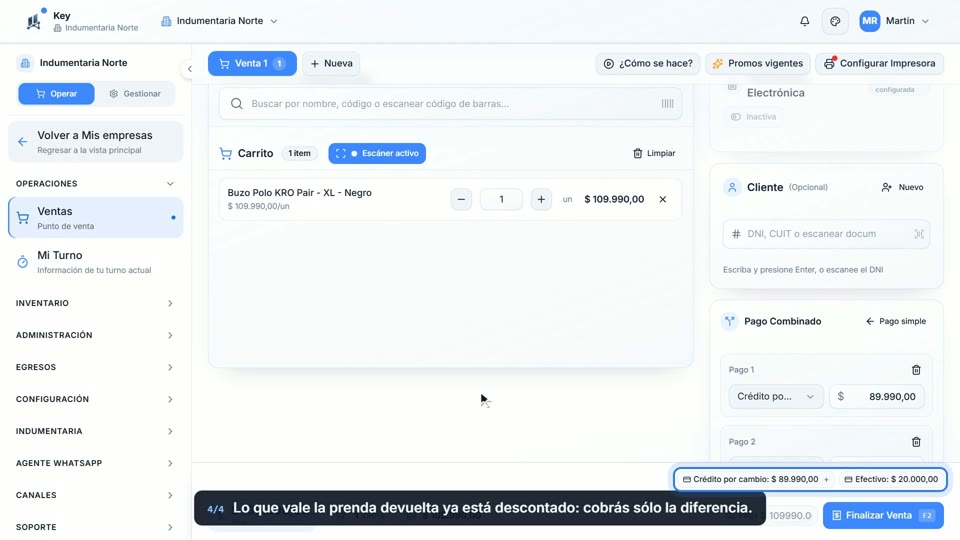Click the Pago Combinado split icon
The width and height of the screenshot is (960, 540).
(729, 321)
